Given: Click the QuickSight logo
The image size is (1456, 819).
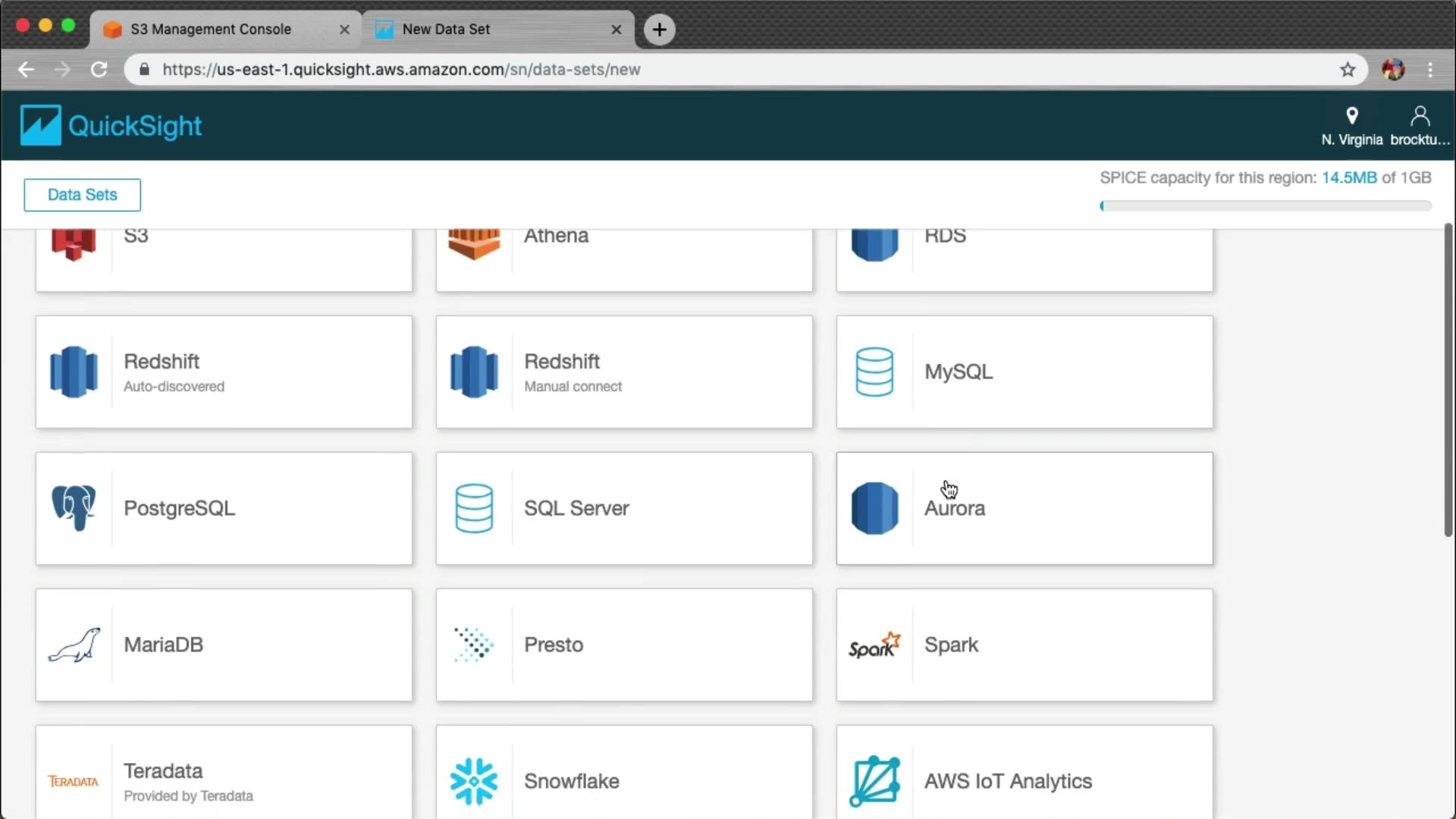Looking at the screenshot, I should pyautogui.click(x=111, y=125).
